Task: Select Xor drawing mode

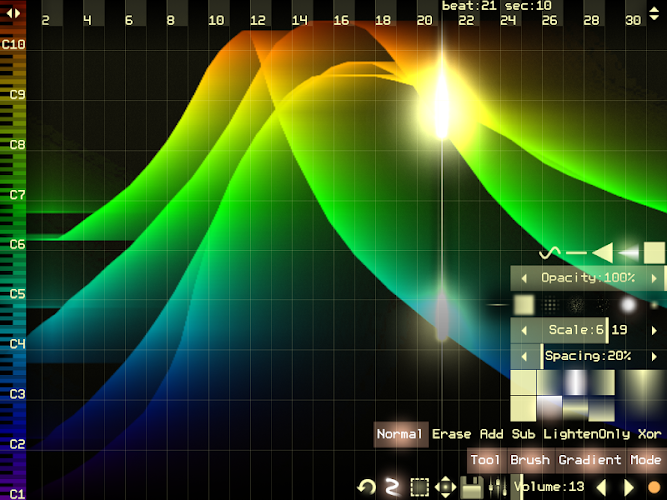Action: coord(650,434)
